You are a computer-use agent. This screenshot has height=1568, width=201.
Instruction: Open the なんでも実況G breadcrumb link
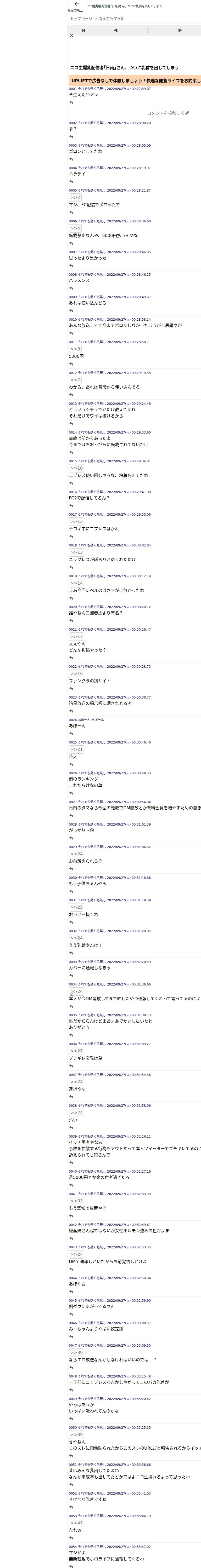tap(111, 19)
